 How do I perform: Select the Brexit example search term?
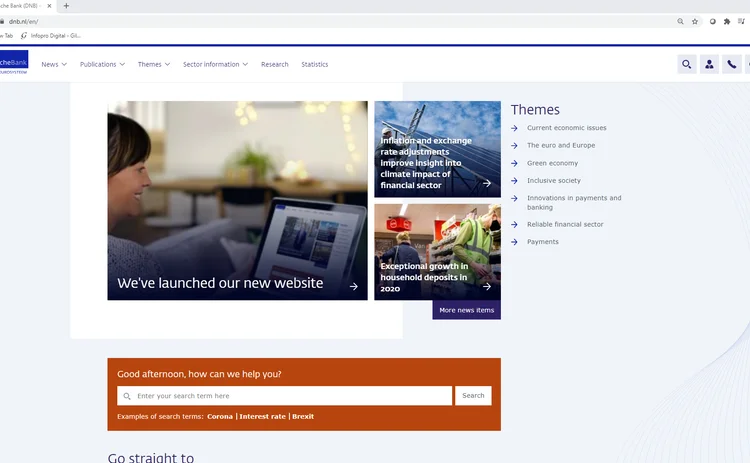(x=303, y=416)
